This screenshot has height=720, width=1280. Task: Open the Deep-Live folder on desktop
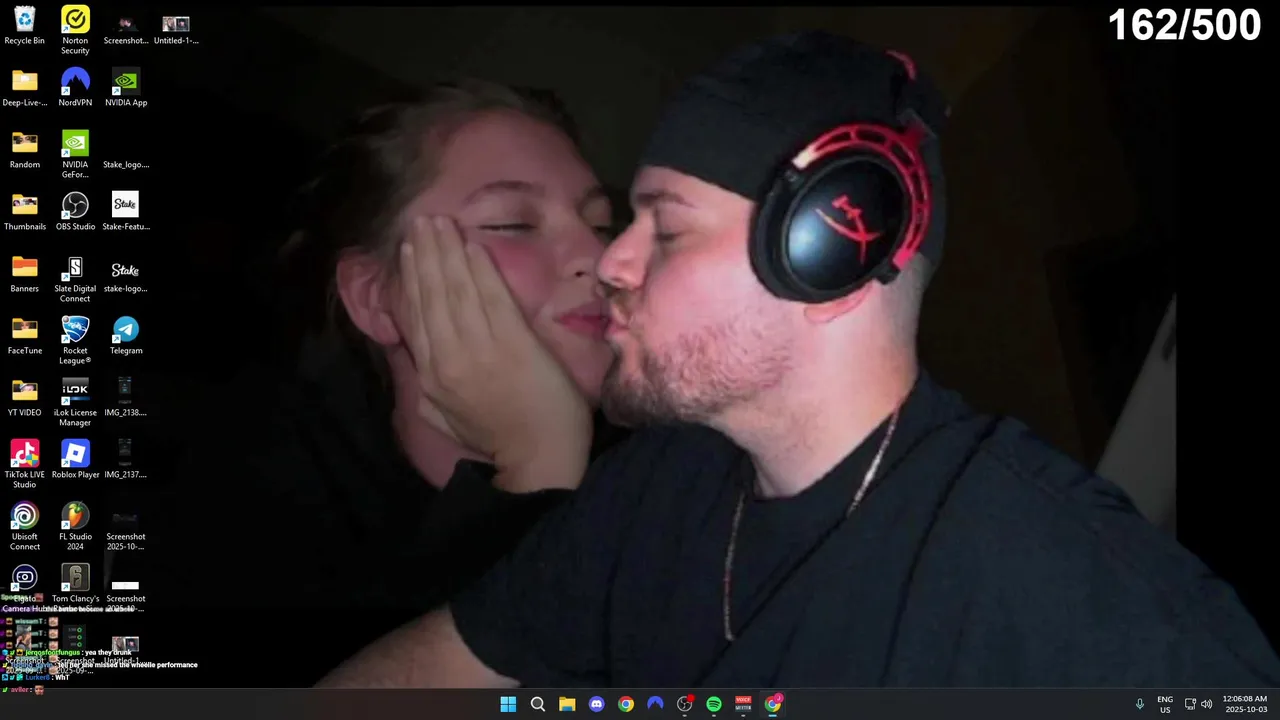click(25, 88)
